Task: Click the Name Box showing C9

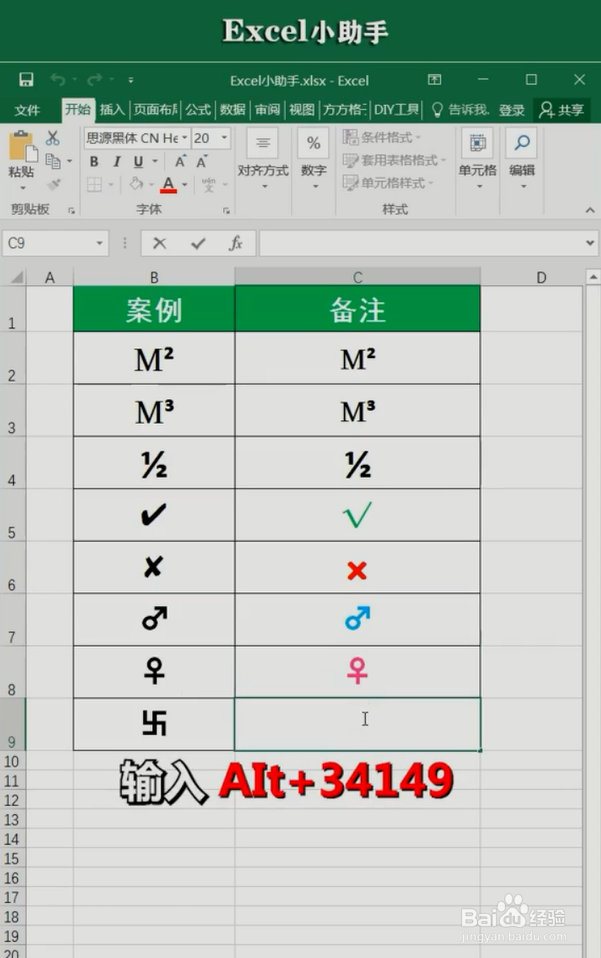Action: pyautogui.click(x=55, y=243)
